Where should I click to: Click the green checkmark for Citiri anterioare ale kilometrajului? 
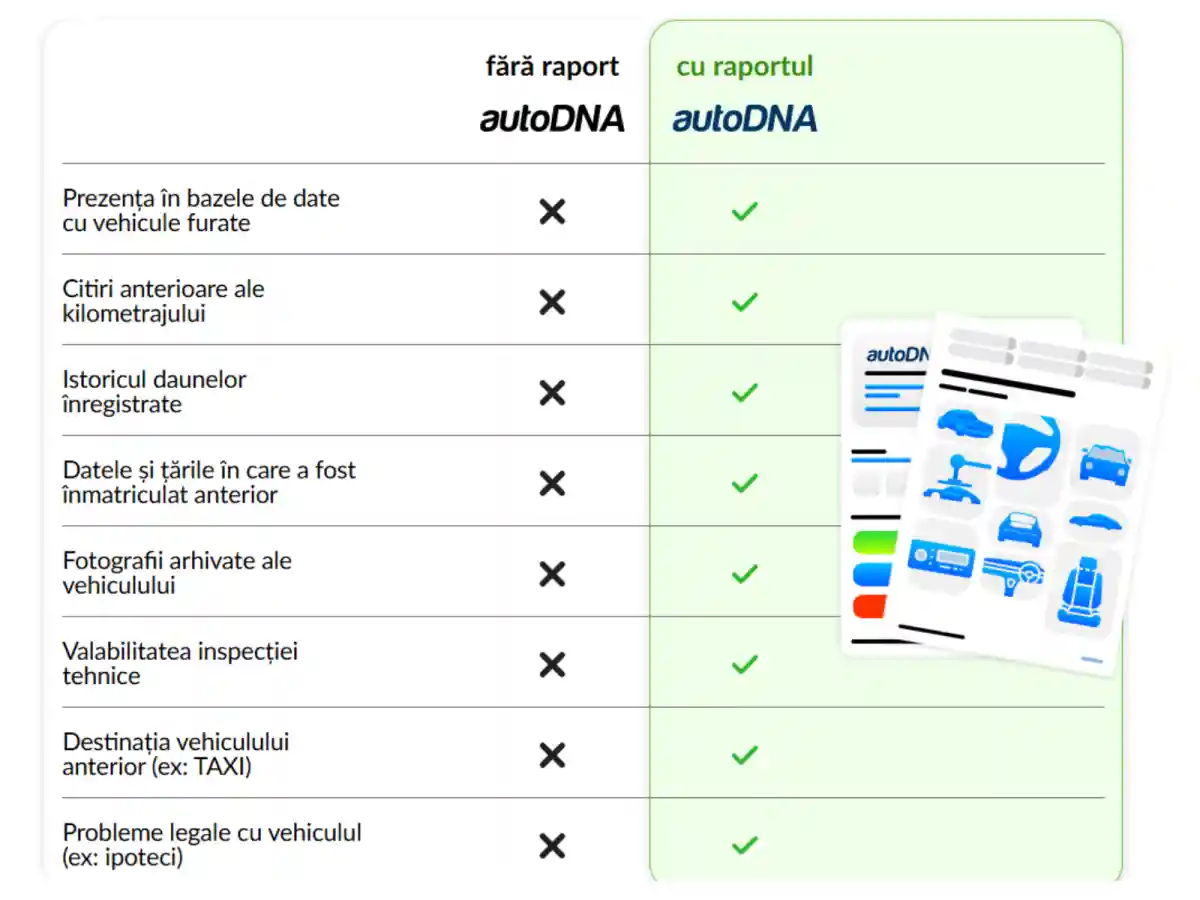click(x=744, y=302)
